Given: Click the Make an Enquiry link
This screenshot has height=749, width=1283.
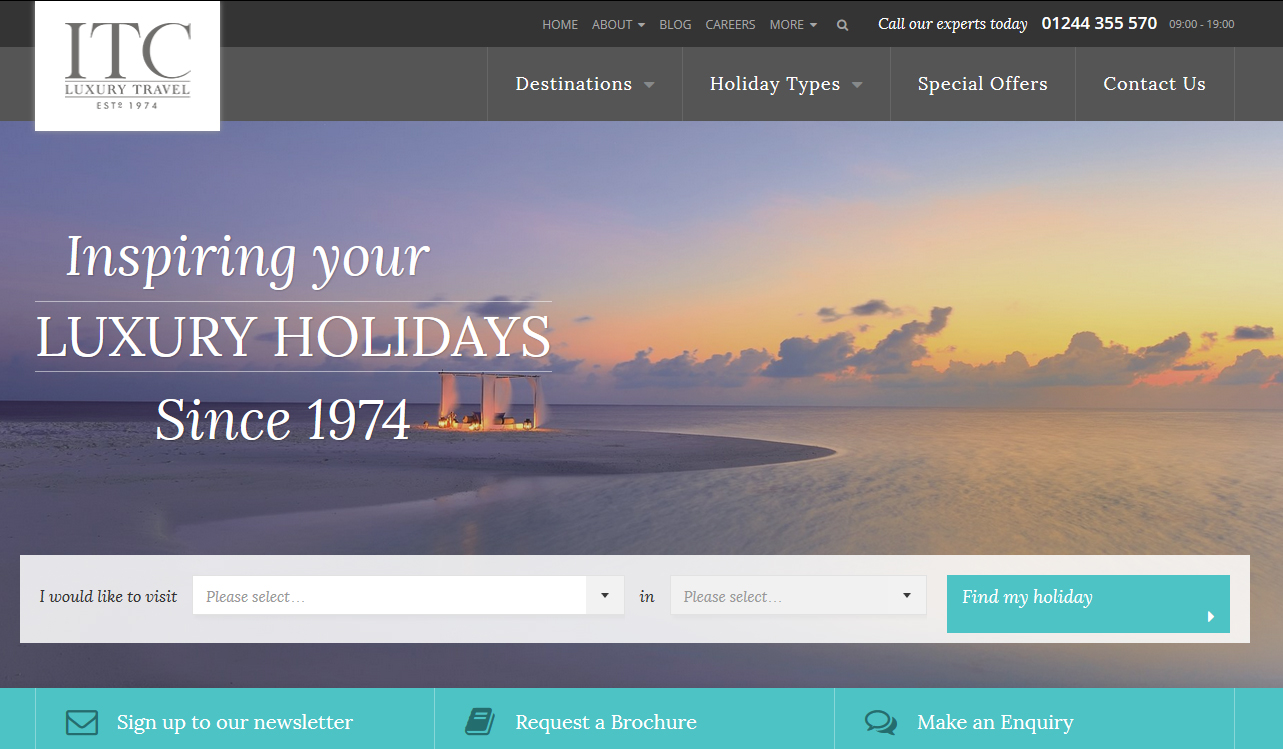Looking at the screenshot, I should tap(995, 722).
